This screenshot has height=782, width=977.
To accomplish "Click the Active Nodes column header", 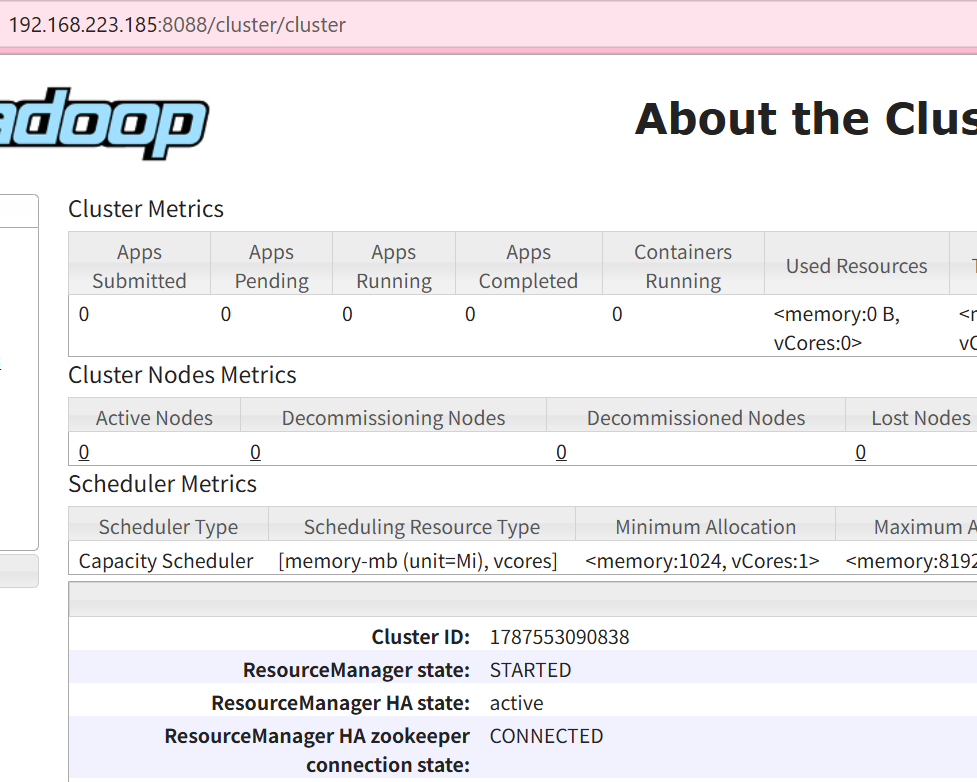I will [155, 417].
